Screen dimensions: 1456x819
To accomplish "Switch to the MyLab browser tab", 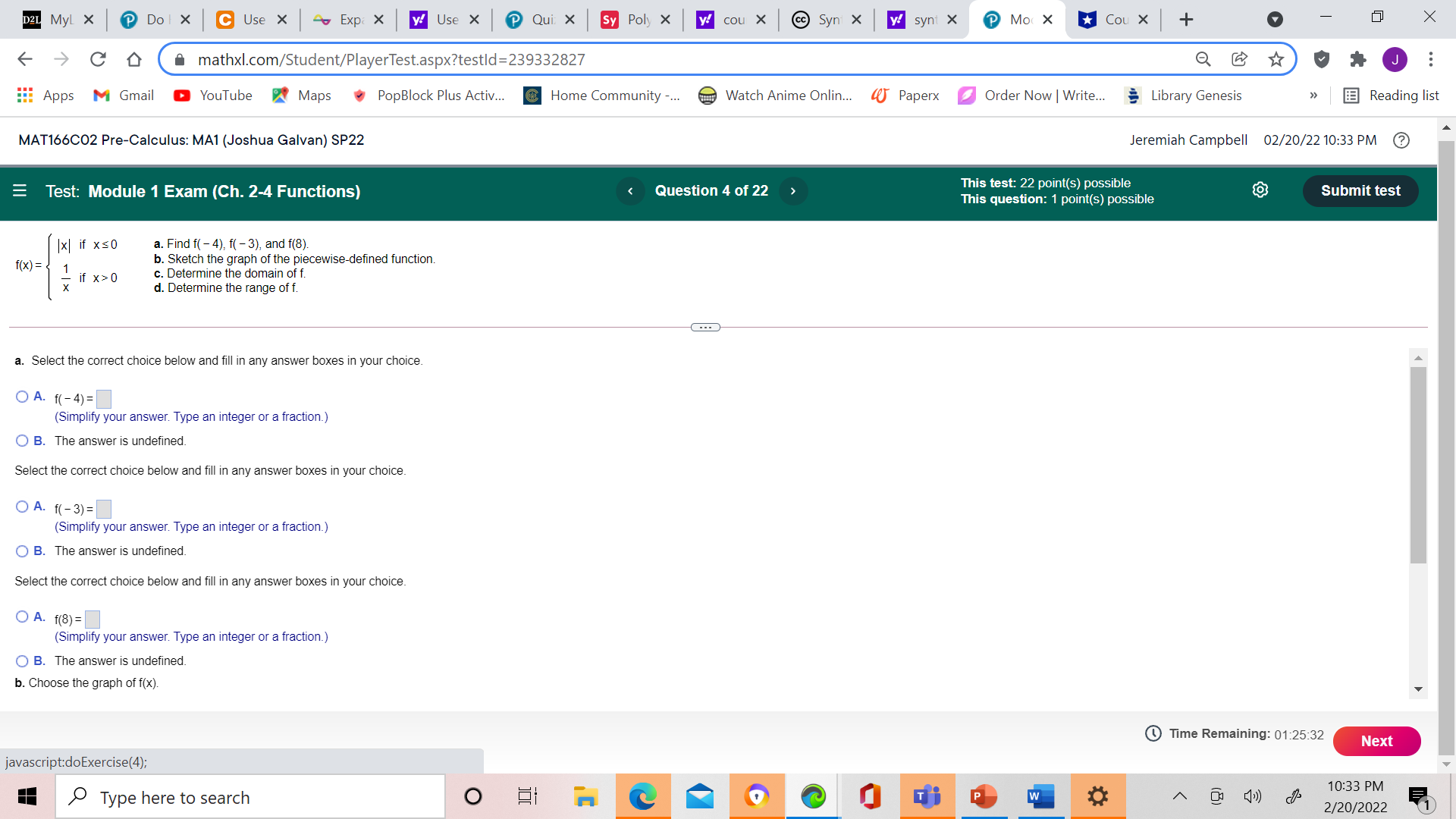I will 57,19.
